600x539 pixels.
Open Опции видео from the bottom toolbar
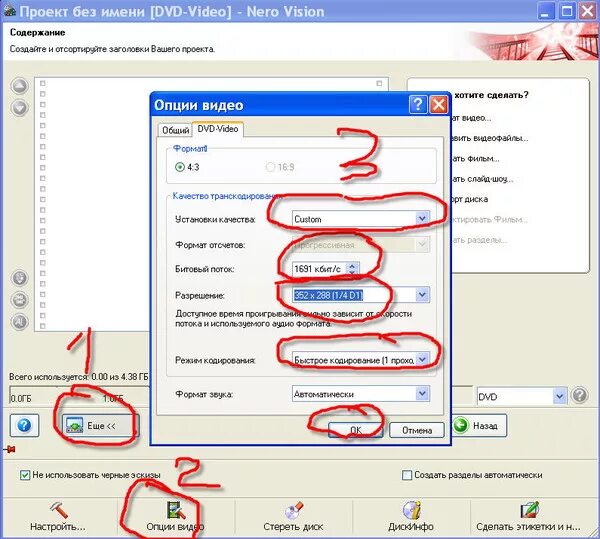[x=175, y=516]
